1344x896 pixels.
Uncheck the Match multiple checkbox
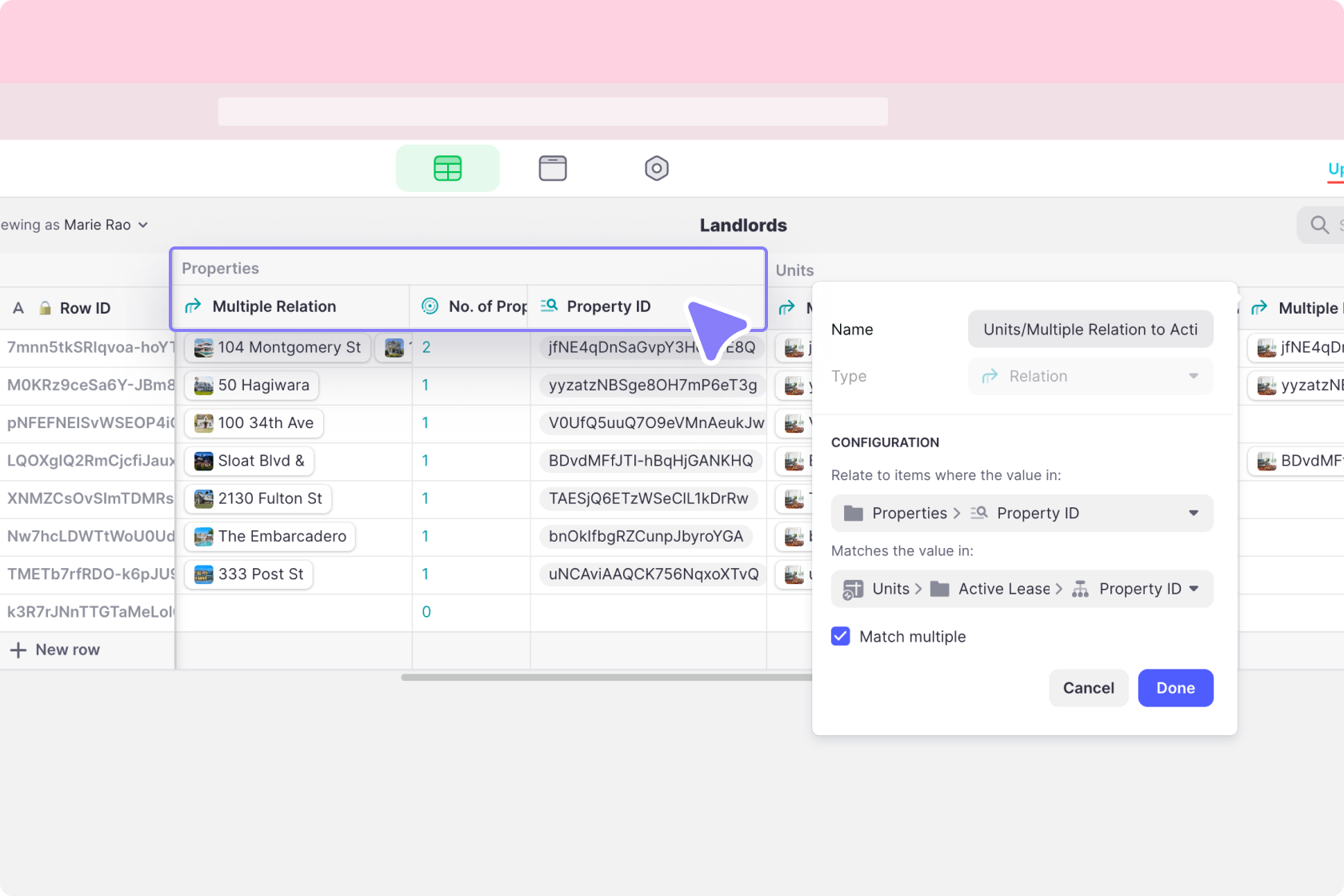tap(840, 636)
